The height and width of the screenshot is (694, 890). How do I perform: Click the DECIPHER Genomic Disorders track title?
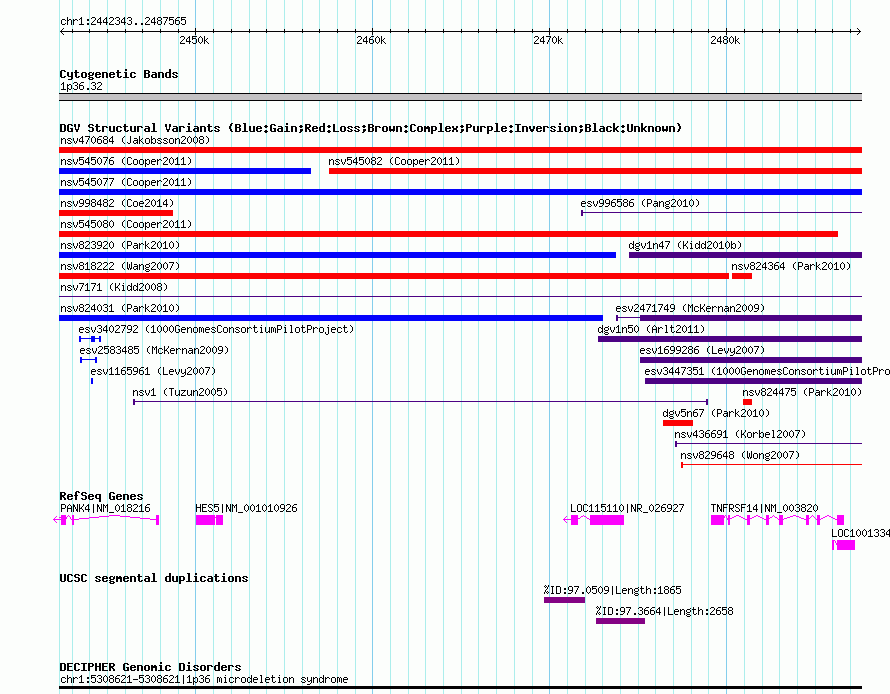coord(150,667)
